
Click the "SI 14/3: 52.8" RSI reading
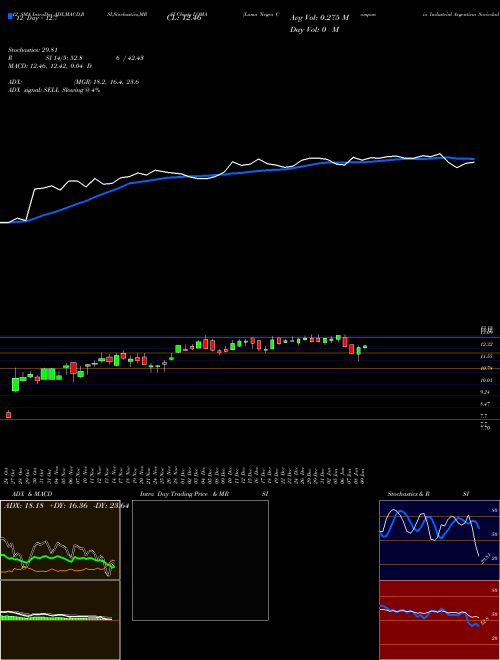click(63, 58)
